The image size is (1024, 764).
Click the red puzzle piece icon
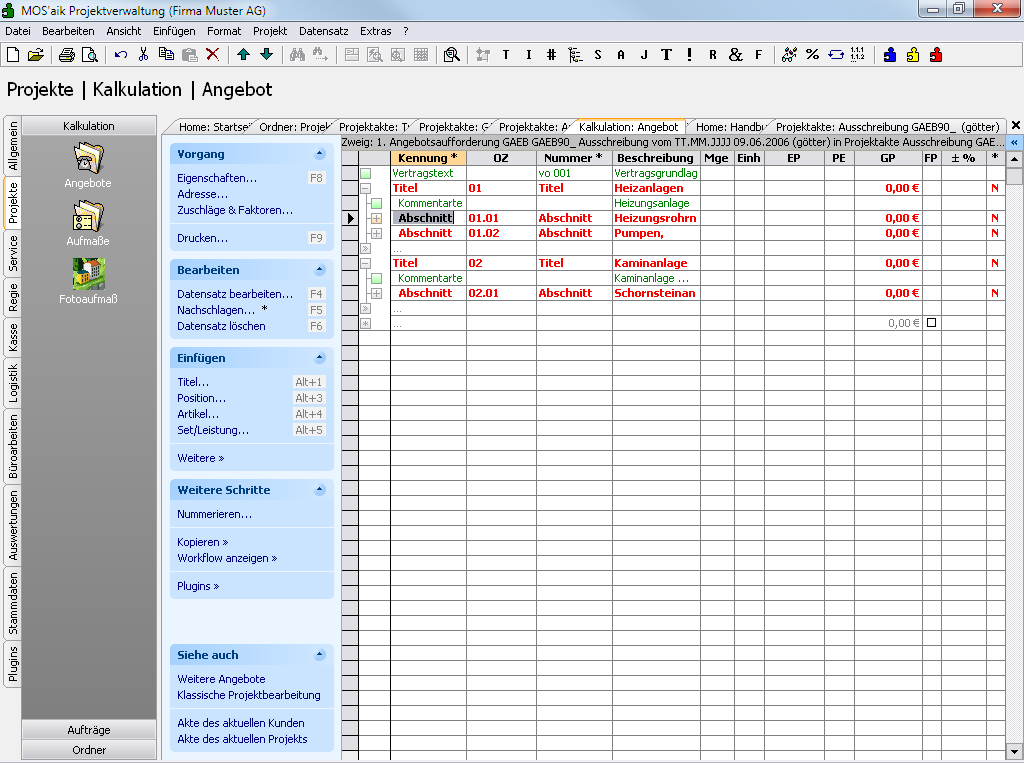coord(936,55)
